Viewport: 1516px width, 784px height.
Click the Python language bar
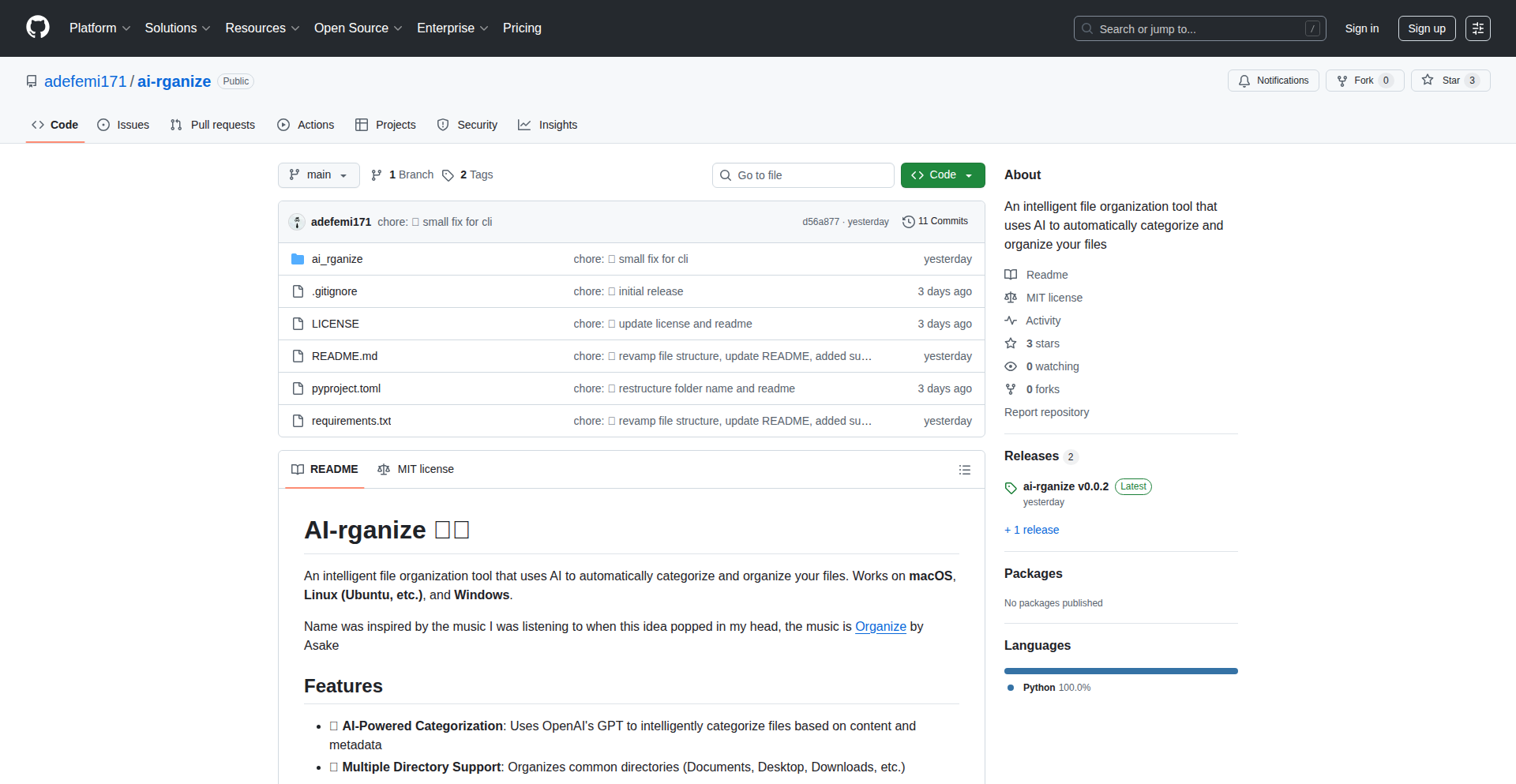coord(1120,671)
